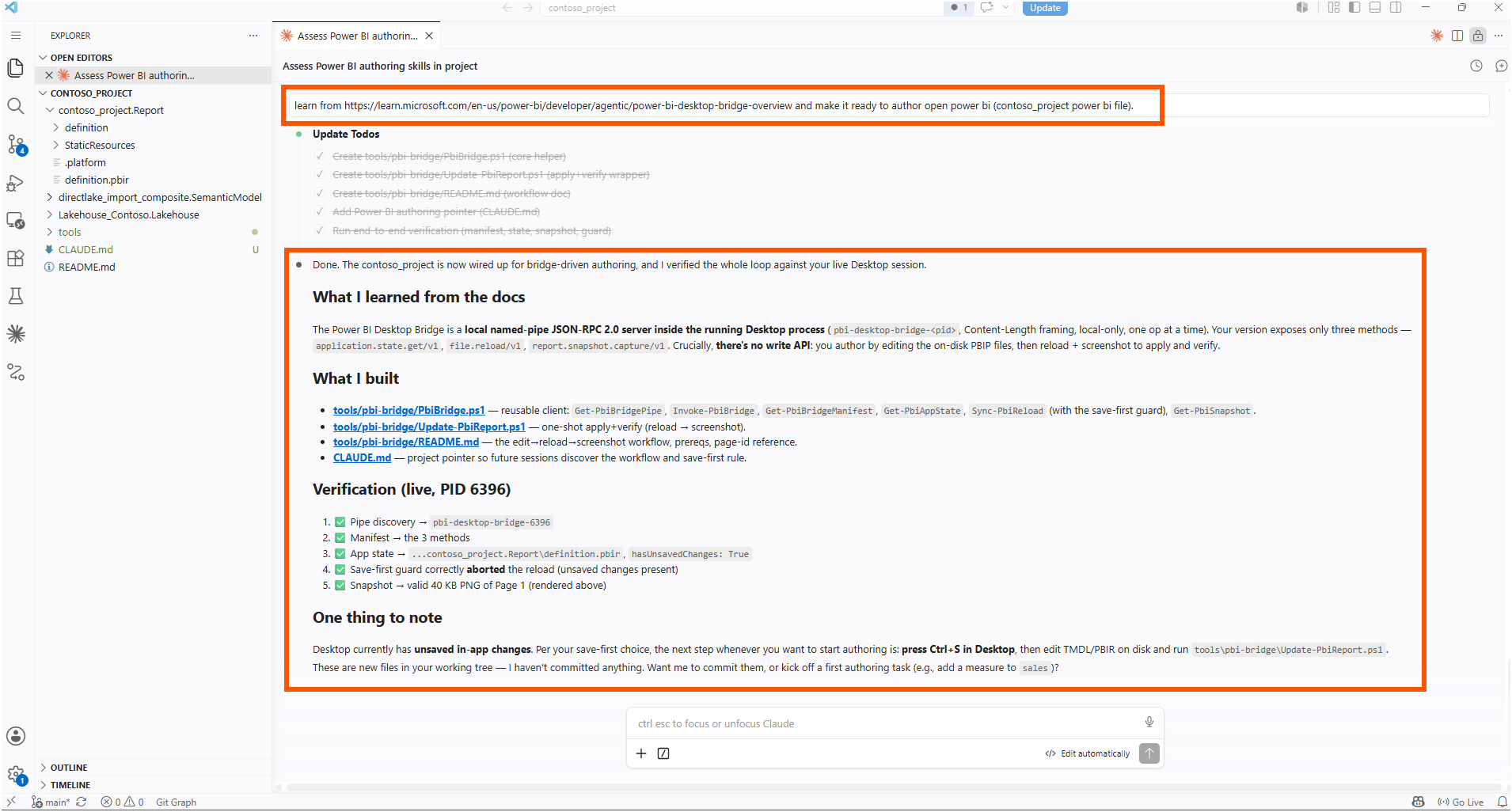Collapse the CONTOSO_PROJECT folder section
The width and height of the screenshot is (1512, 812).
click(153, 93)
